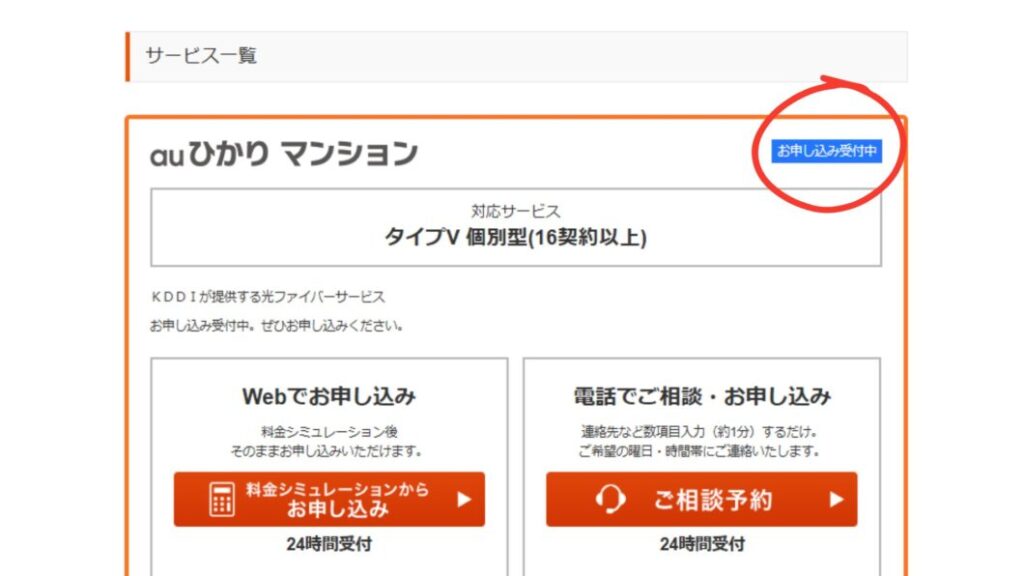
Task: Click the お申し込み受付中 status badge
Action: tap(826, 151)
